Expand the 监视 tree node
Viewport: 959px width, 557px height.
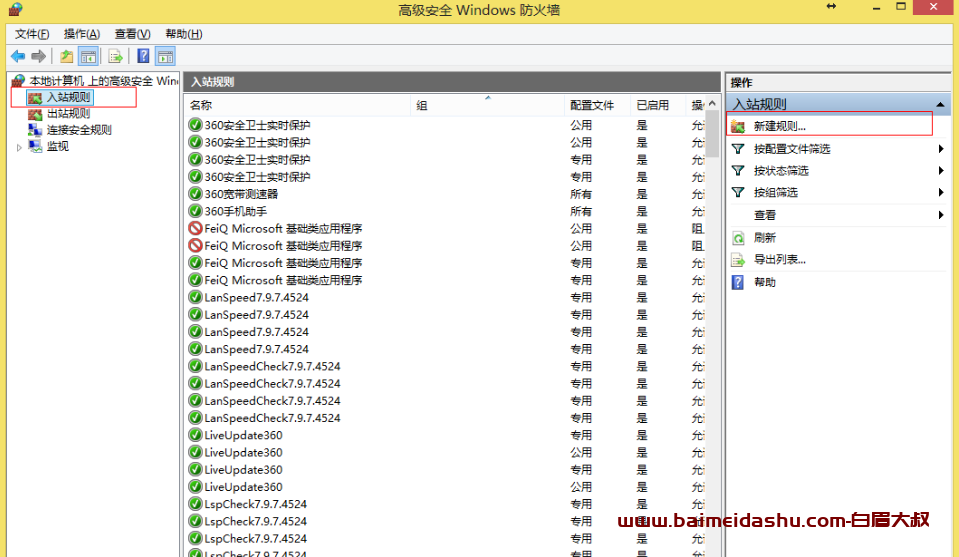coord(19,147)
